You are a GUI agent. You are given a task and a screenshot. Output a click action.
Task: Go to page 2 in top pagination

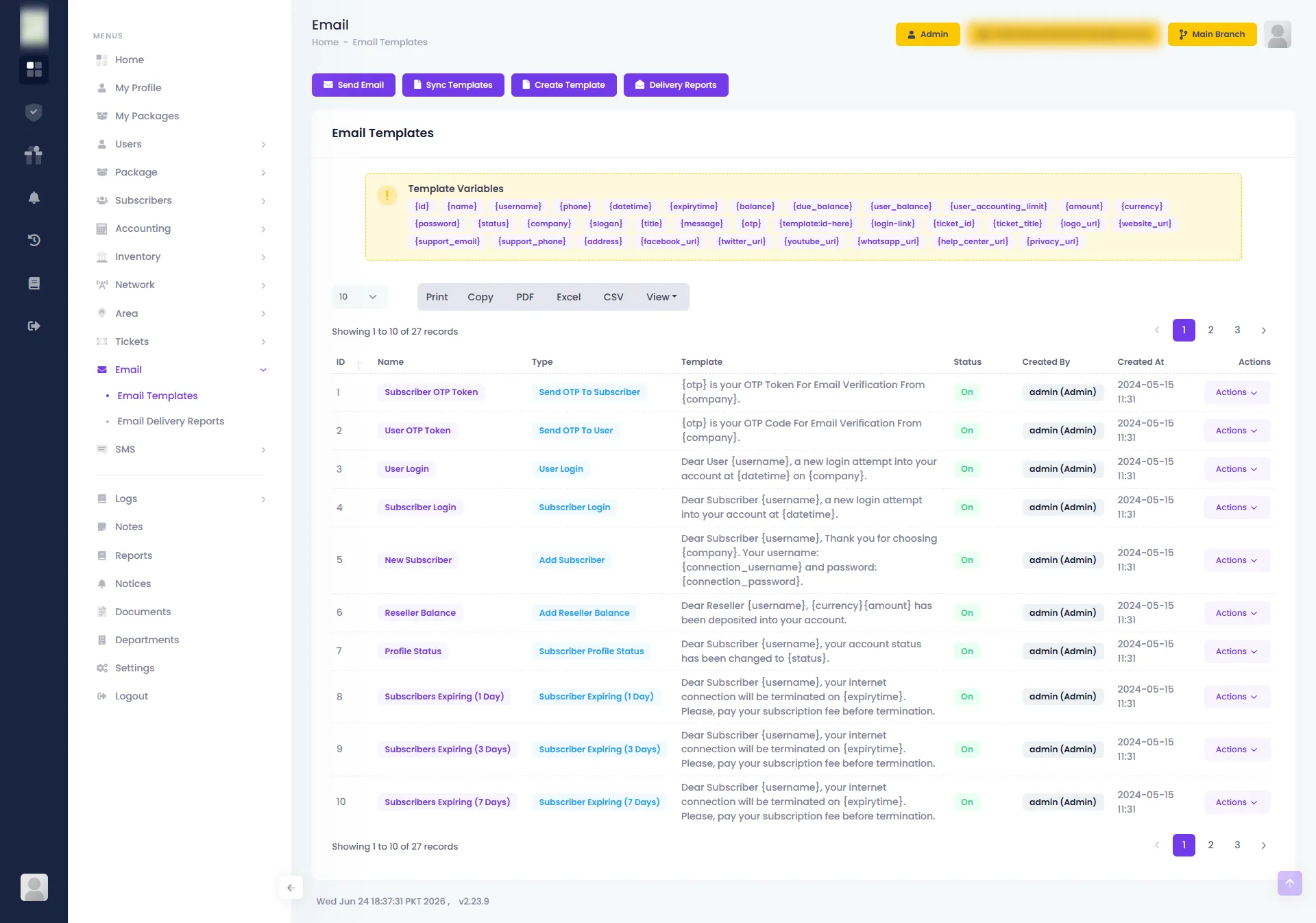tap(1210, 331)
